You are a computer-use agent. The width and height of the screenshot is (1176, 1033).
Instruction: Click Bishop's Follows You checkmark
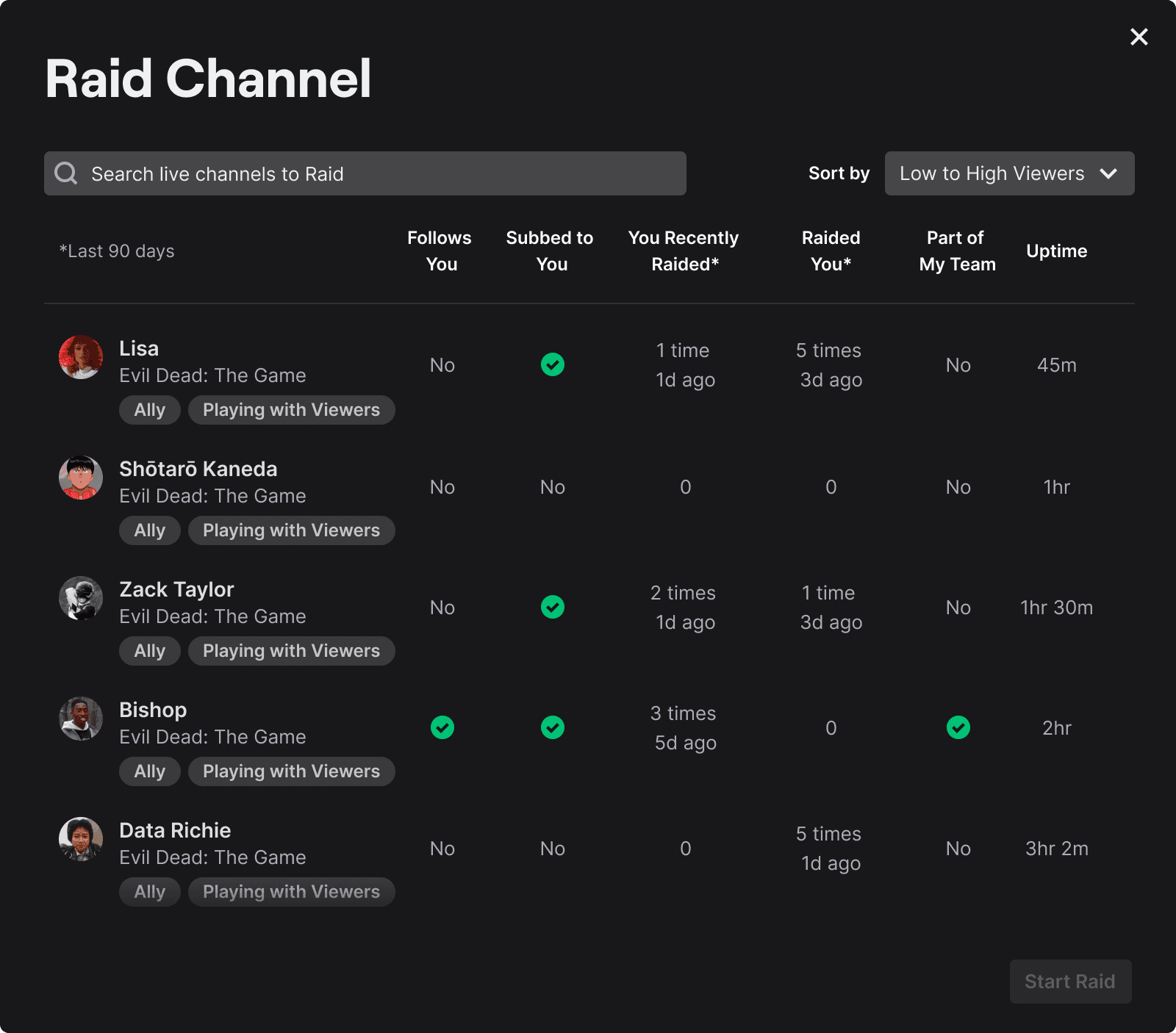tap(442, 727)
